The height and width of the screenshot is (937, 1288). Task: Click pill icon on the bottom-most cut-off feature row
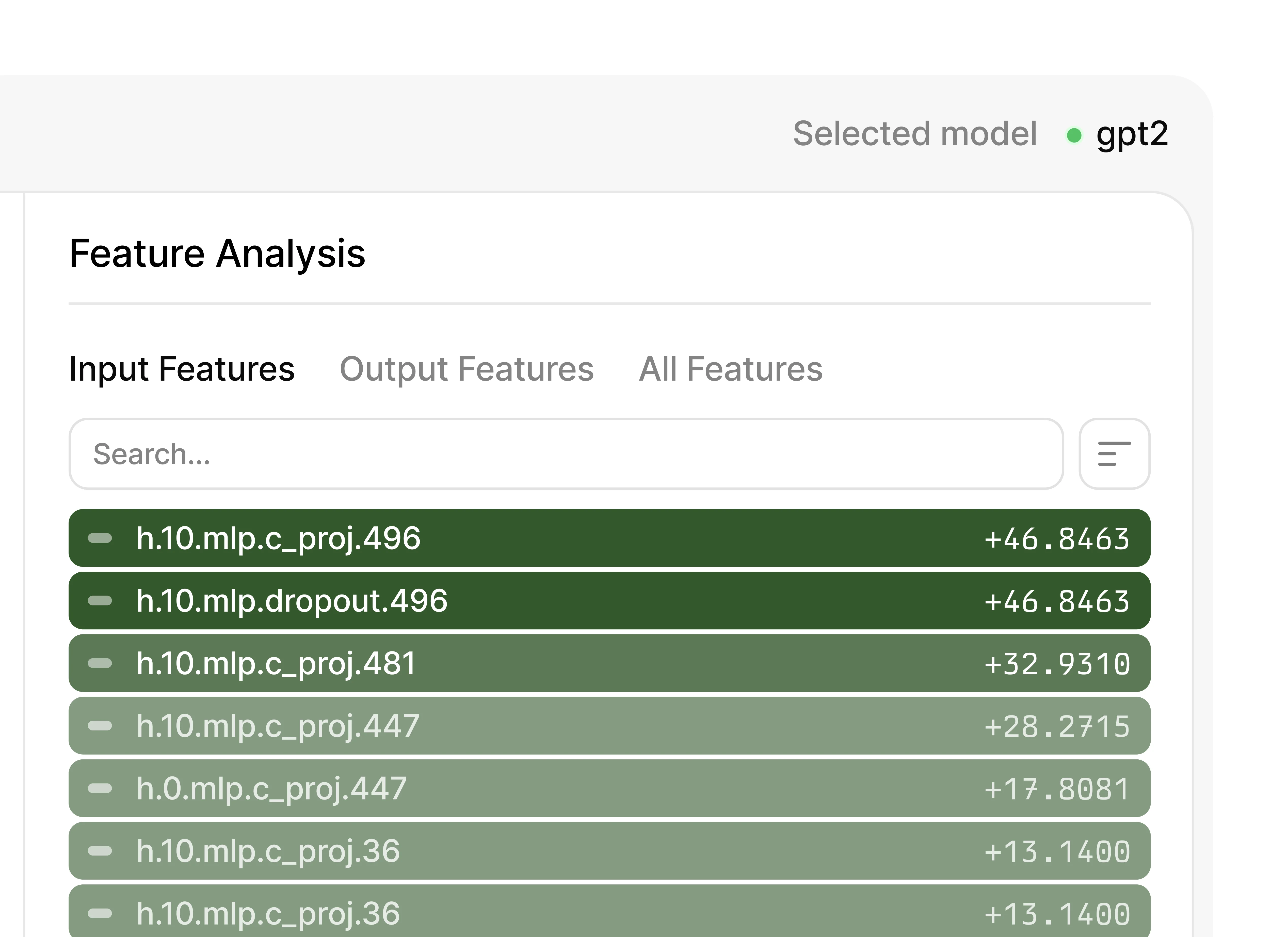(x=100, y=913)
